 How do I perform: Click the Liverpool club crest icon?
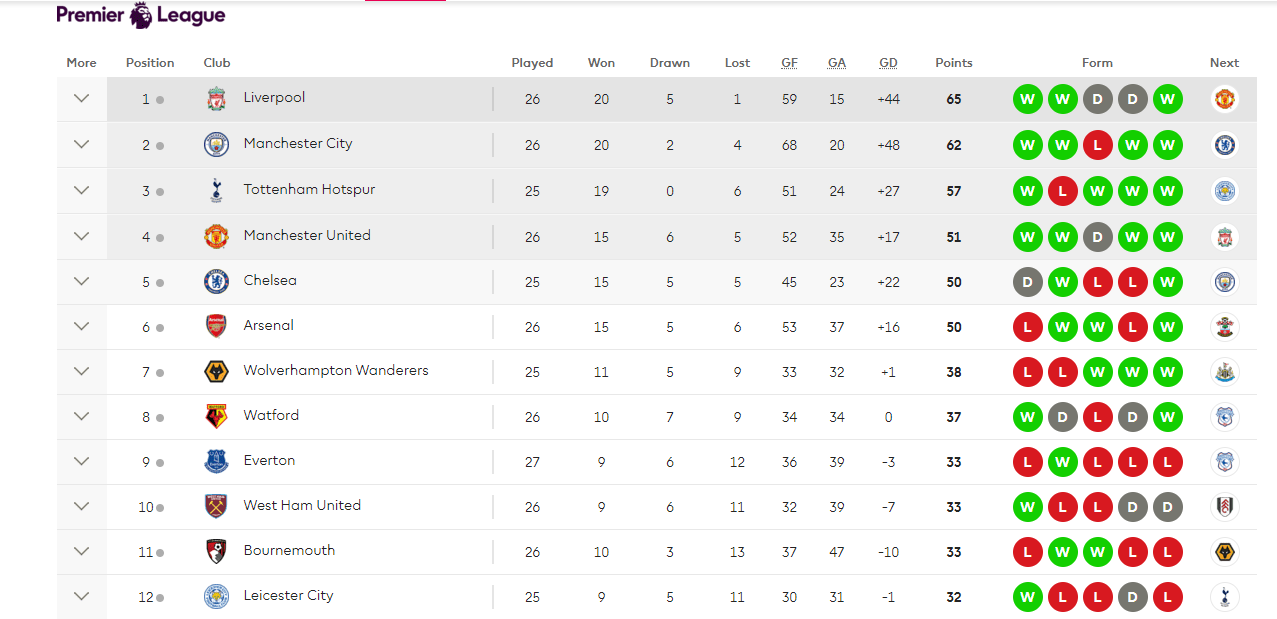pos(216,99)
